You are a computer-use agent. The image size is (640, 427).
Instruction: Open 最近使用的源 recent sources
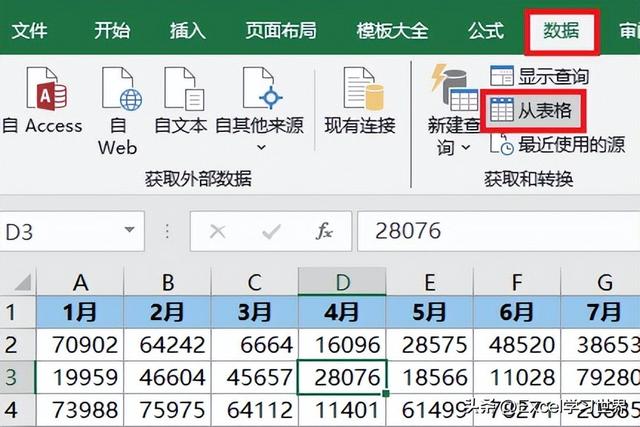click(557, 145)
